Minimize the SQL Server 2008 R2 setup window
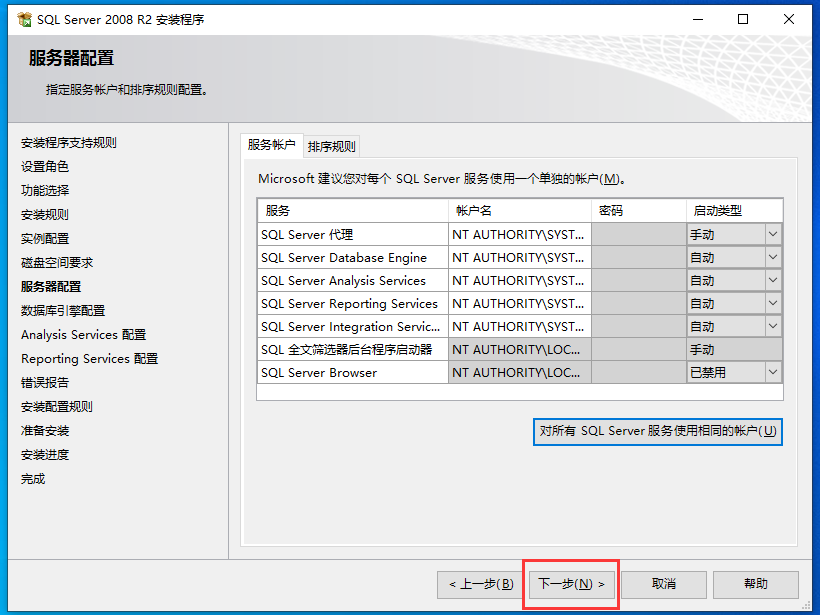820x615 pixels. [x=698, y=19]
